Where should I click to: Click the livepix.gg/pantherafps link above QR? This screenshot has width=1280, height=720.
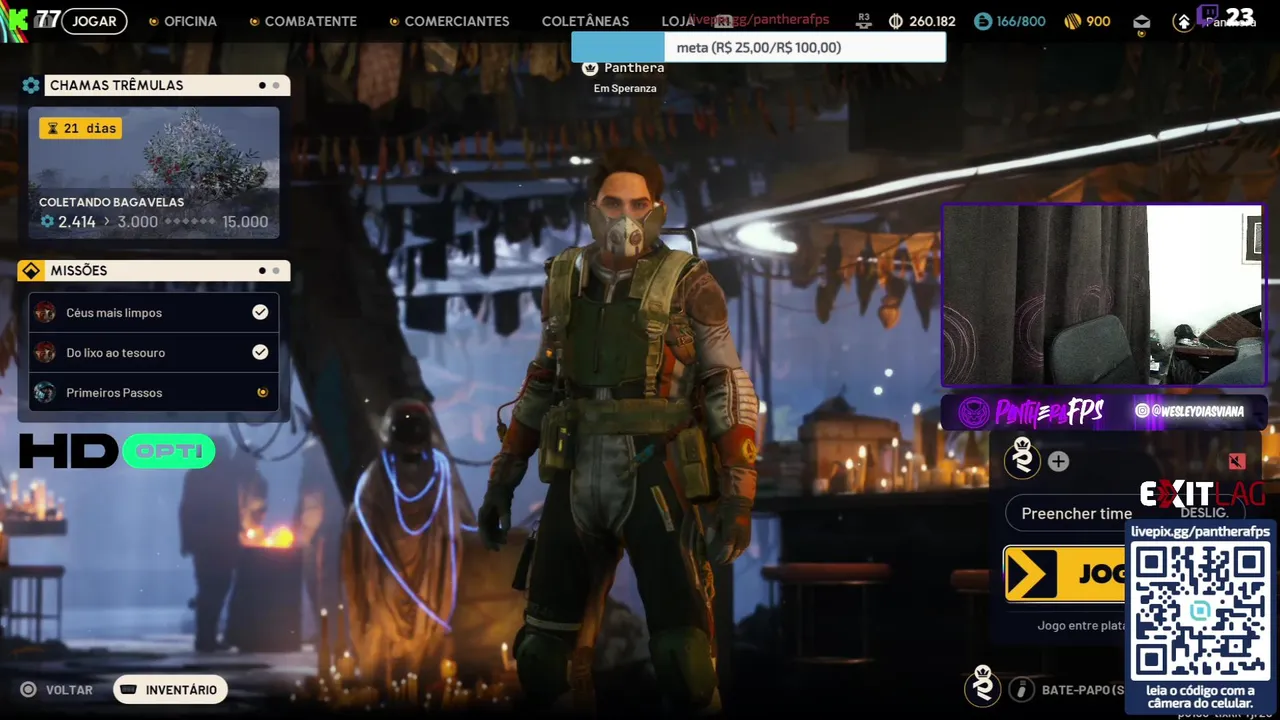pos(1200,531)
